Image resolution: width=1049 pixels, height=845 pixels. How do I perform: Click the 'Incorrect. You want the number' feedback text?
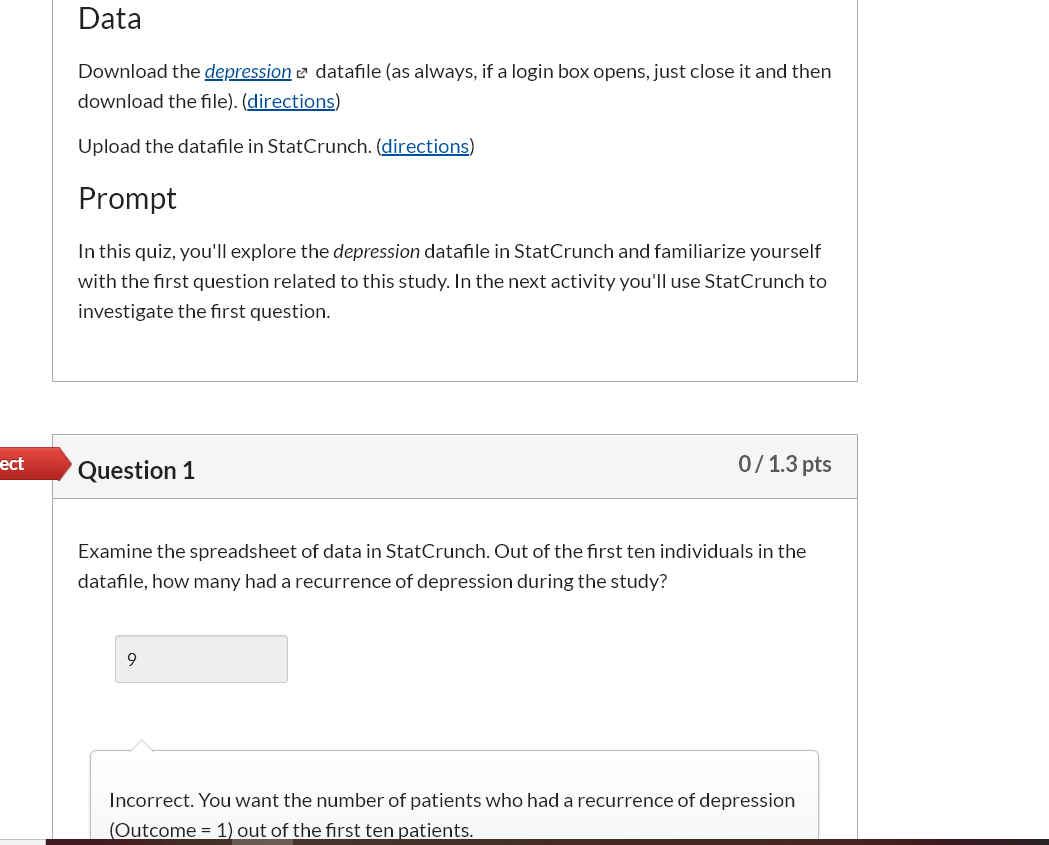(x=452, y=815)
